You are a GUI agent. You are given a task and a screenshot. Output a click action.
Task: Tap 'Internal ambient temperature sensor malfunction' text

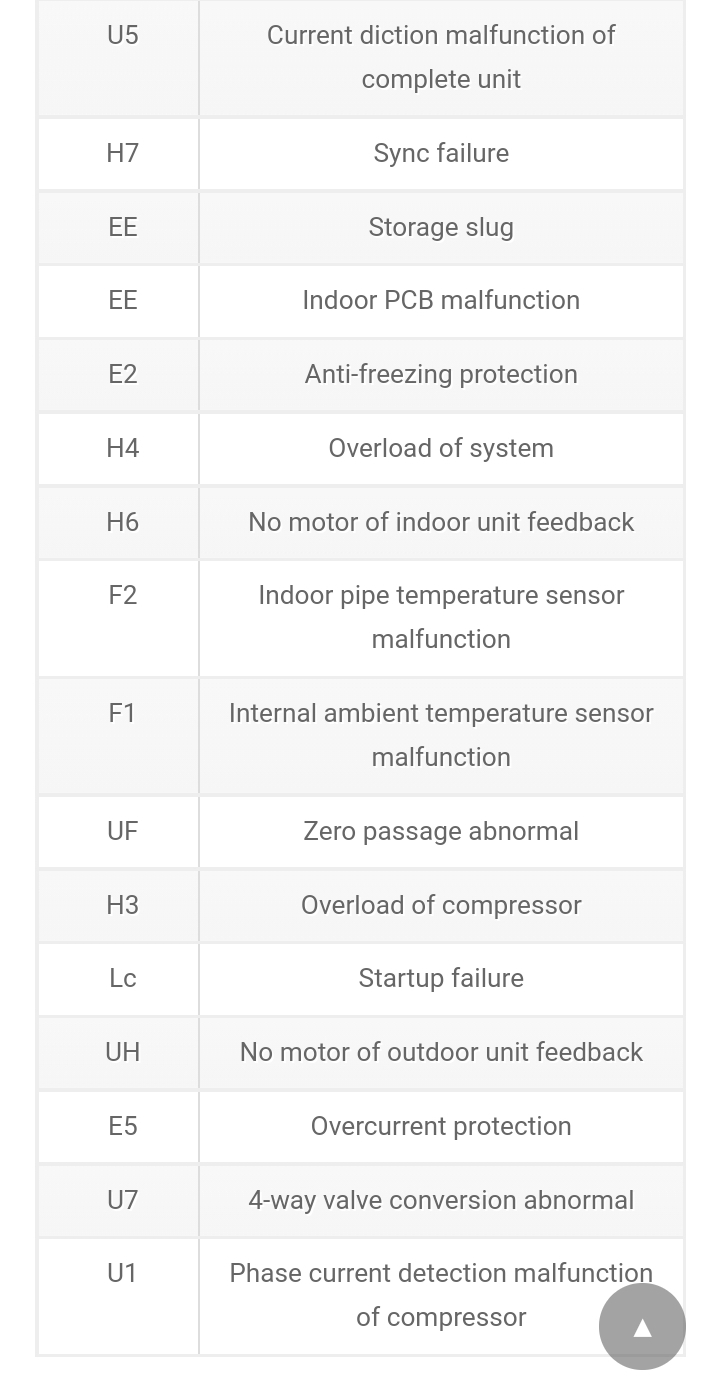click(441, 734)
